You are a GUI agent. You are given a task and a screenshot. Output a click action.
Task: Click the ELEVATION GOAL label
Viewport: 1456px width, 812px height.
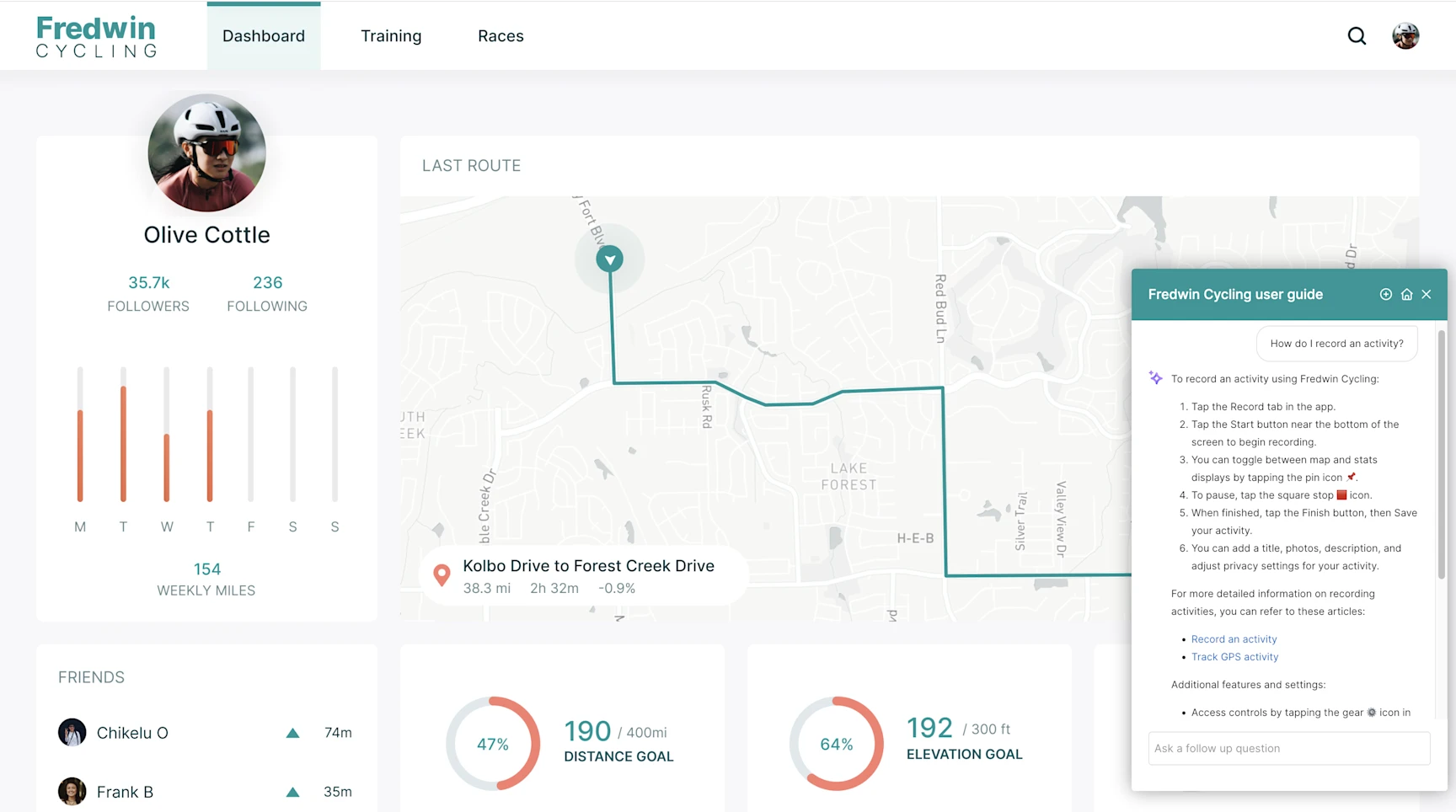964,754
